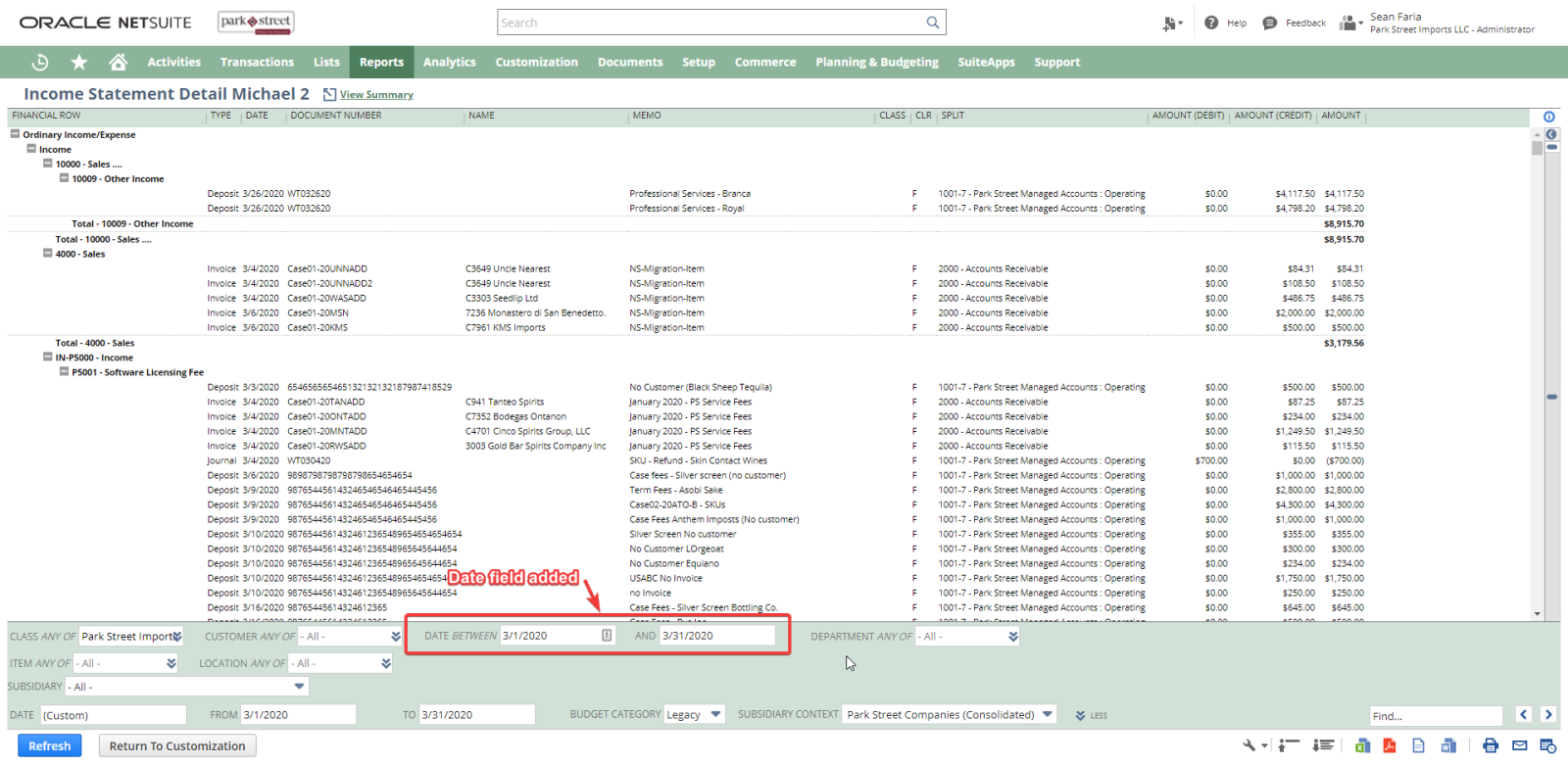
Task: Email the report
Action: tap(1520, 745)
